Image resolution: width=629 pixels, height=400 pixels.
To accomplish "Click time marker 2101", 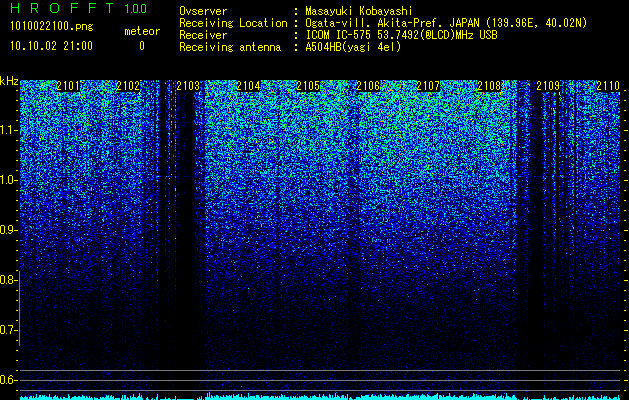I will 68,86.
